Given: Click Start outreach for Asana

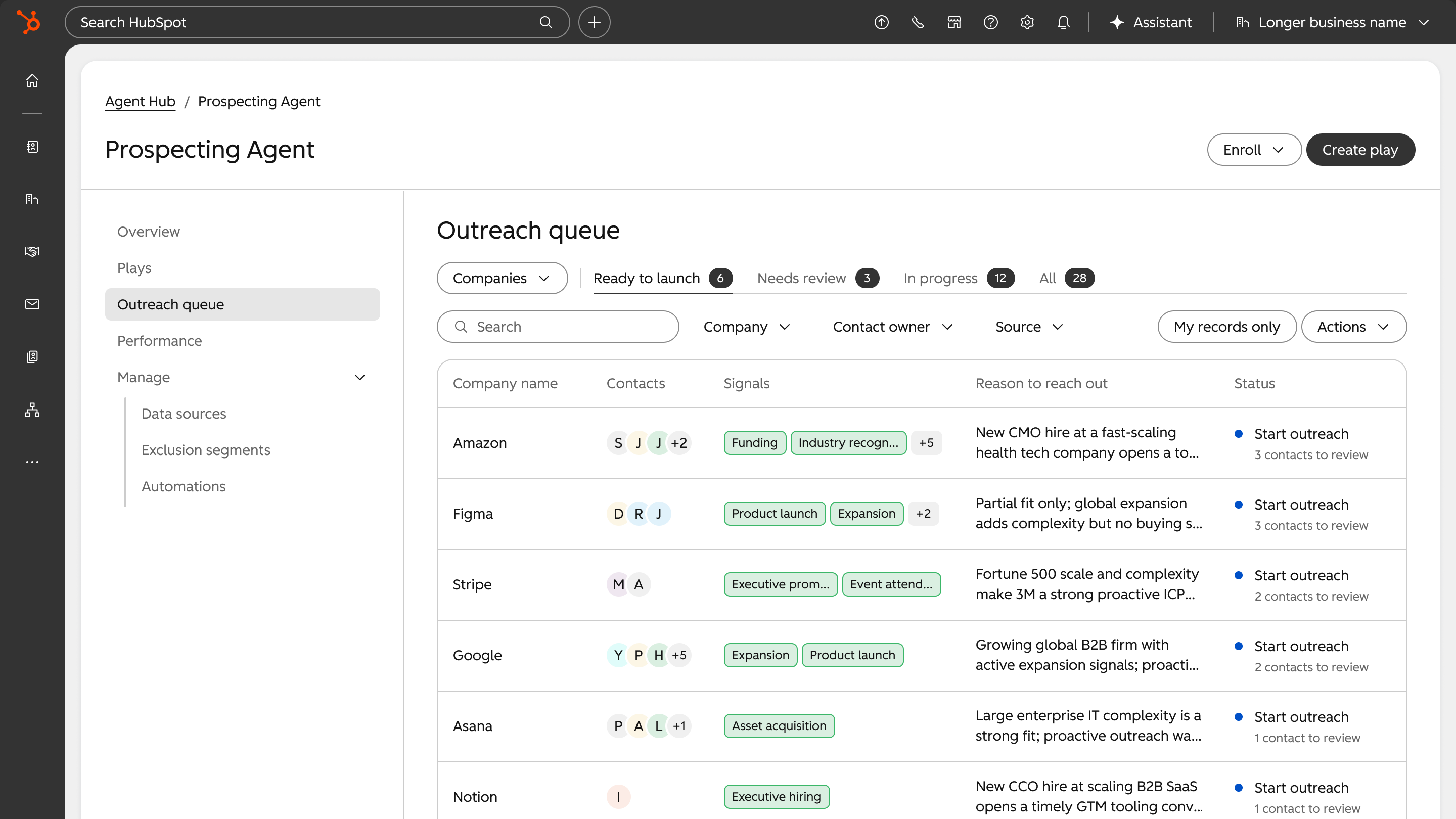Looking at the screenshot, I should pos(1301,717).
